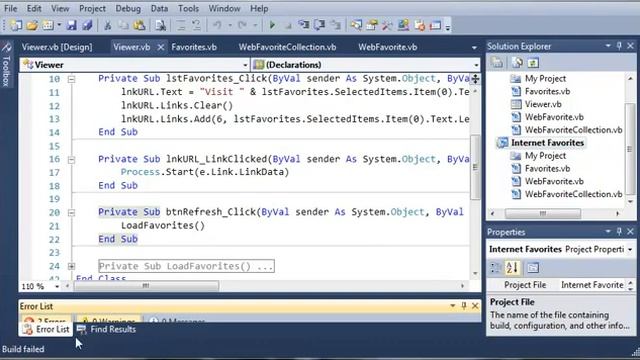Image resolution: width=640 pixels, height=360 pixels.
Task: Open Properties Window from the toolbar icon
Action: pyautogui.click(x=372, y=25)
